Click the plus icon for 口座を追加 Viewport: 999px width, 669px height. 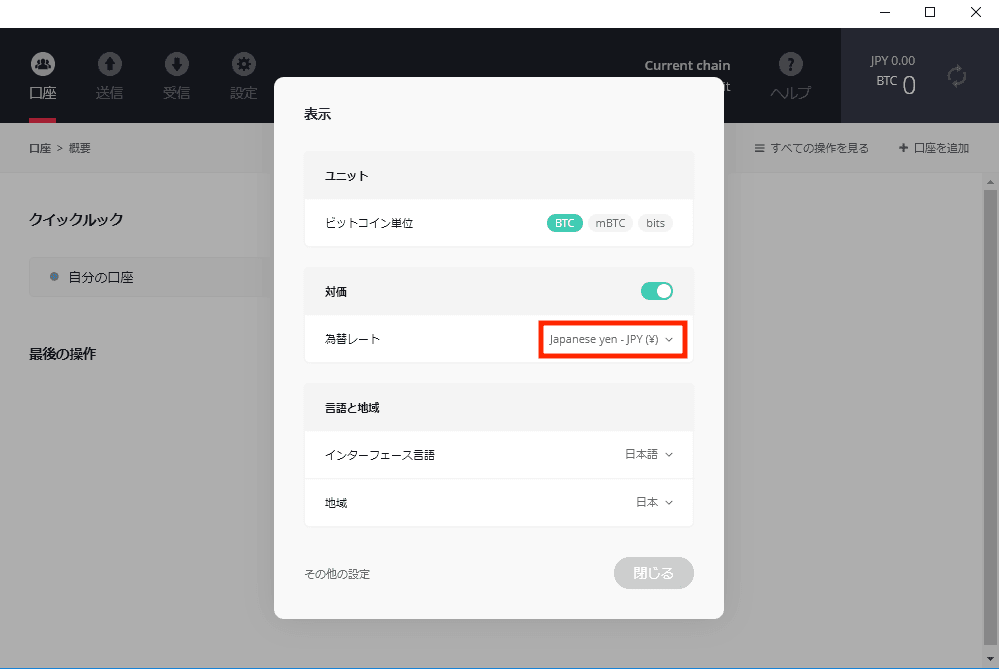904,148
